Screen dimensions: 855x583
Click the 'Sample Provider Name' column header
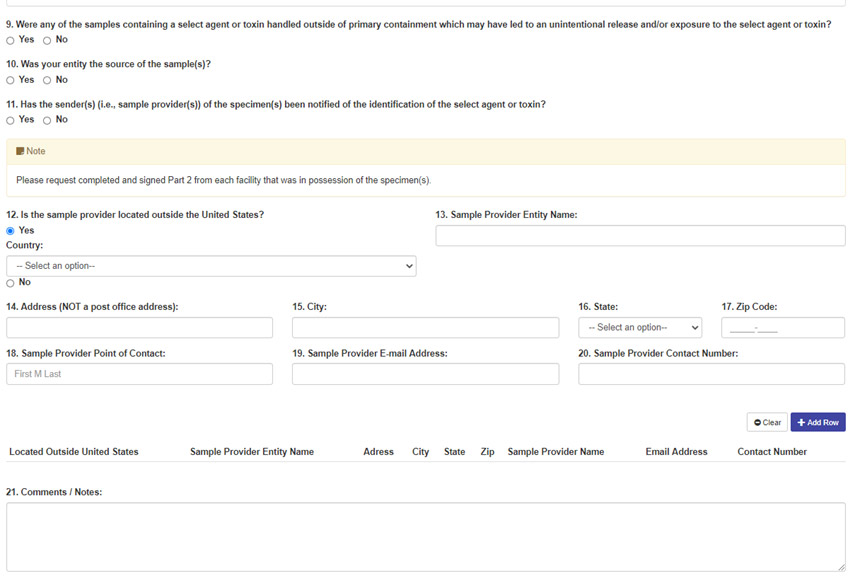[x=556, y=452]
